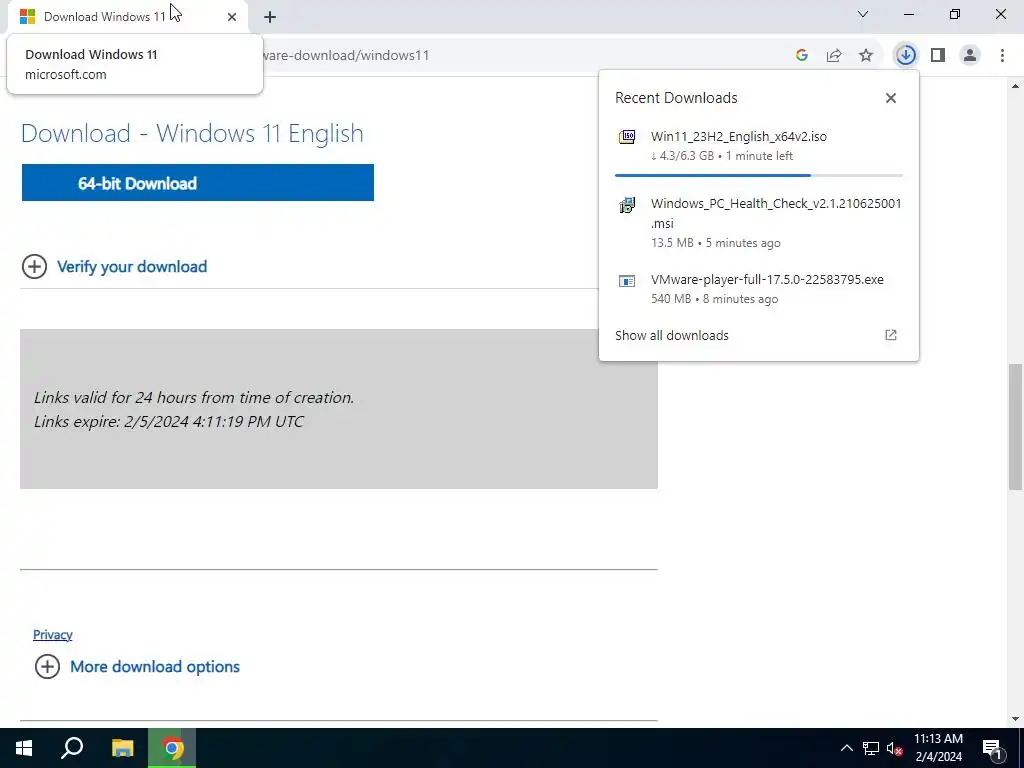Bookmark this page with star icon
1024x768 pixels.
click(866, 55)
